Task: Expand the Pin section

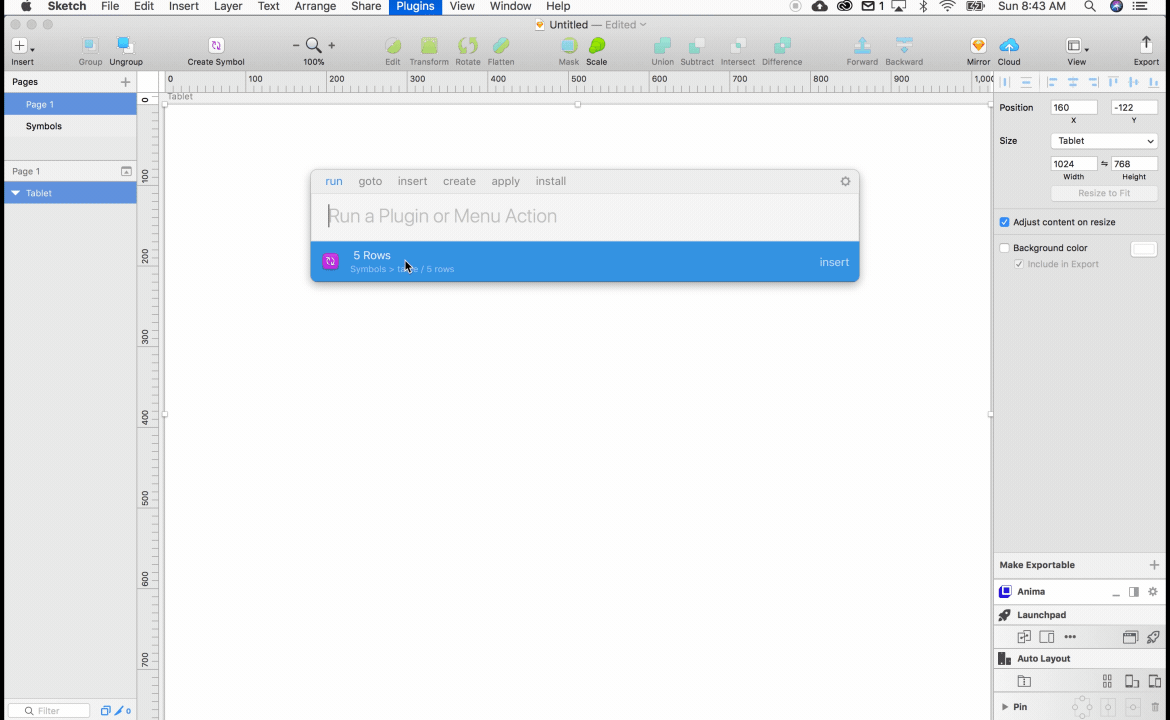Action: click(x=1006, y=706)
